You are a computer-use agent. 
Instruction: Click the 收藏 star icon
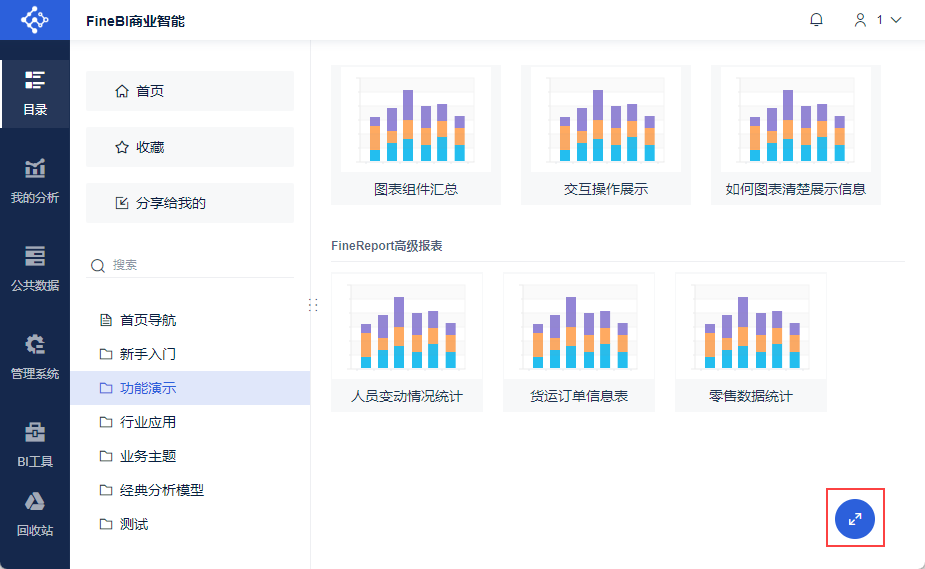[x=122, y=147]
